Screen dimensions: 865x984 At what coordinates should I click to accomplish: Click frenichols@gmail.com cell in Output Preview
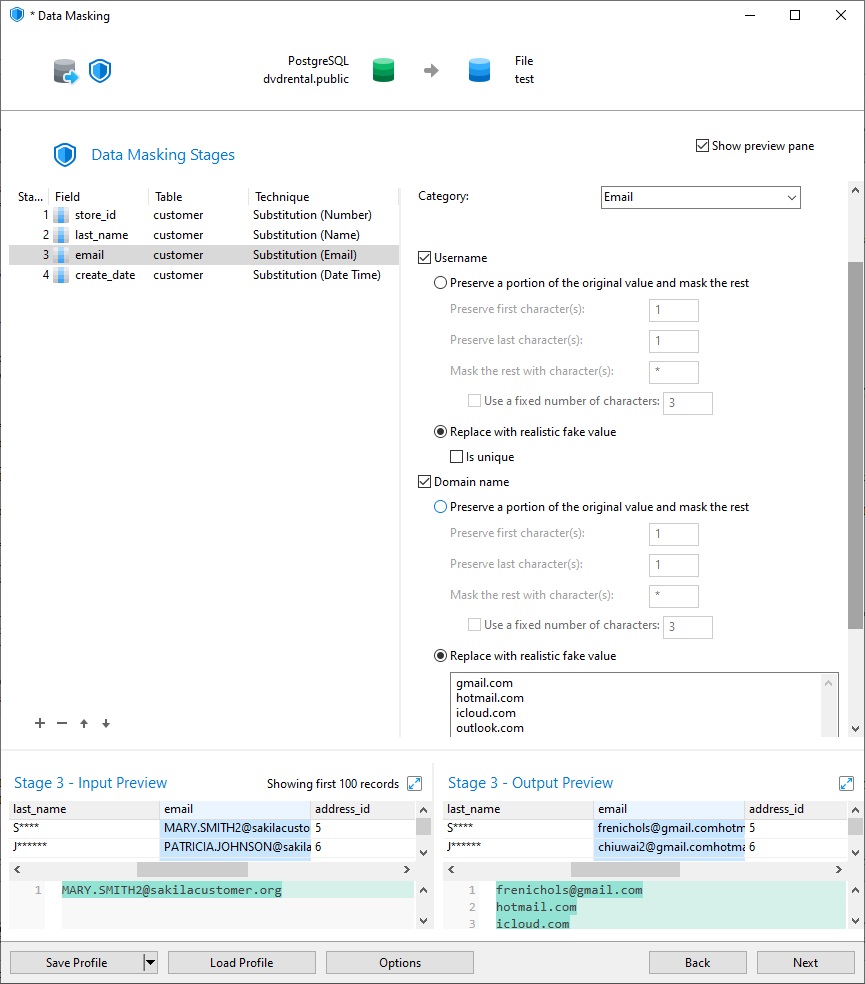[x=669, y=828]
